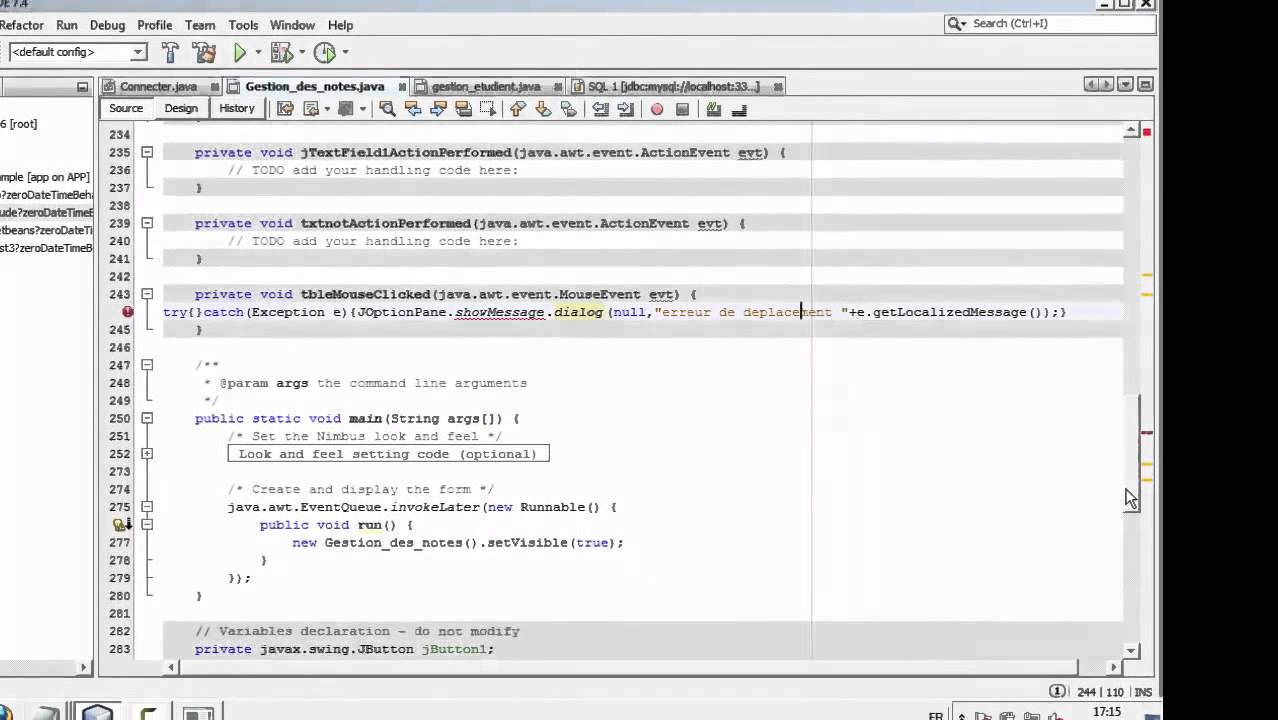
Task: Switch to the Connecter.java tab
Action: click(158, 86)
